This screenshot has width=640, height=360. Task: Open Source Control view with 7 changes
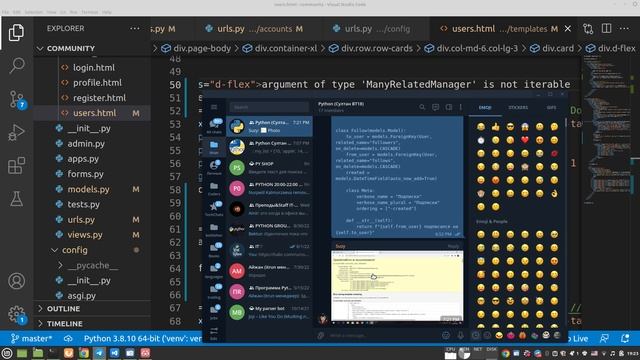[x=17, y=99]
